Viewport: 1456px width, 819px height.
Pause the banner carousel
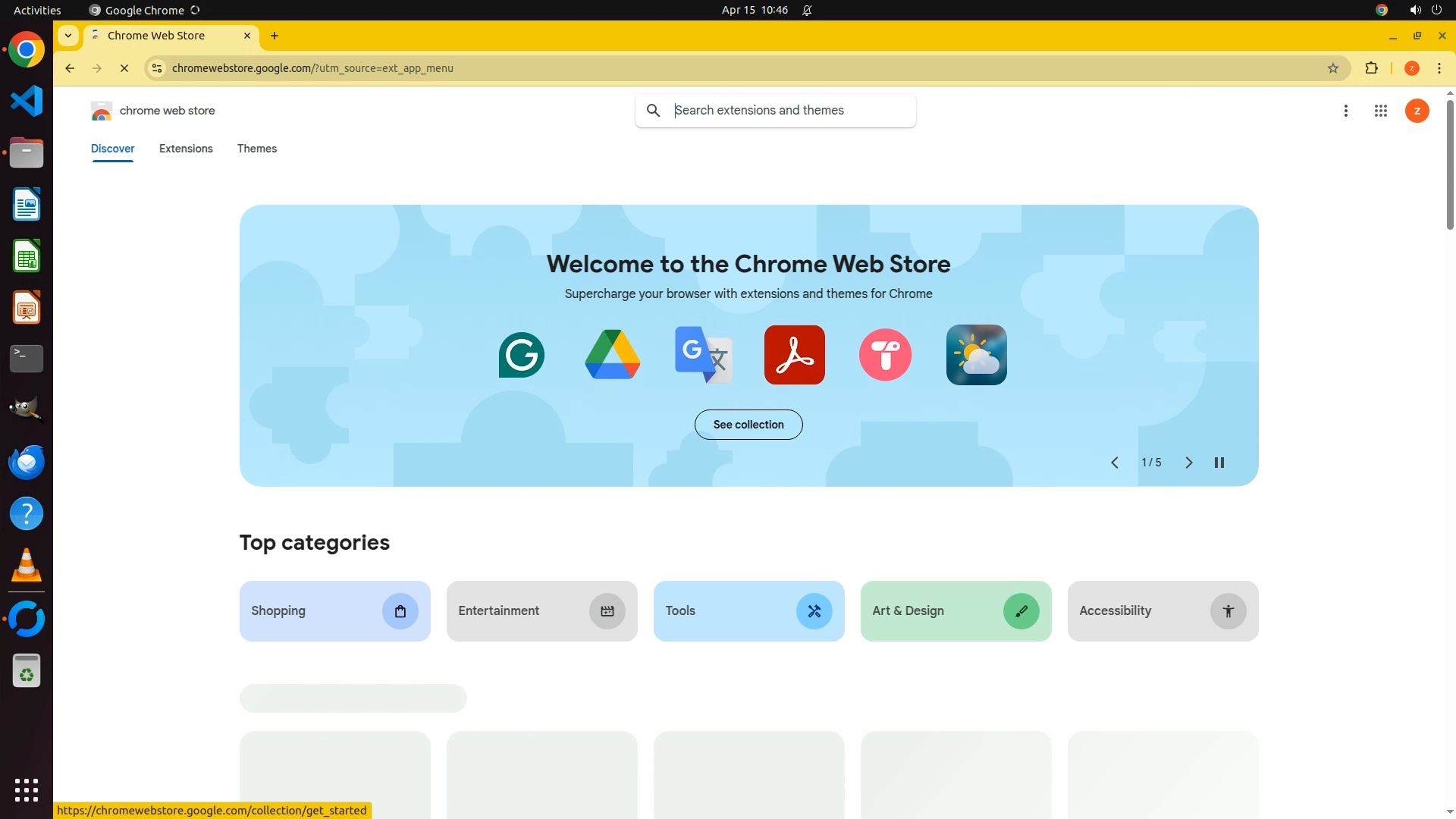point(1219,463)
